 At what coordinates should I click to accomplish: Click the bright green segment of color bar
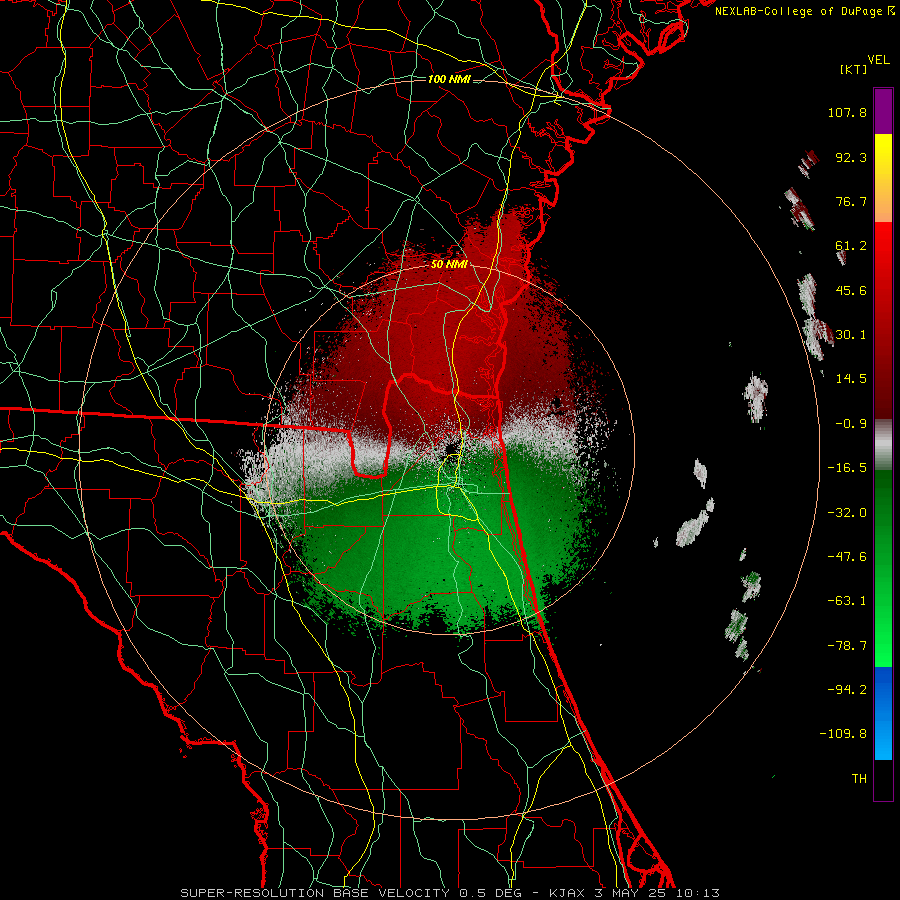(883, 568)
